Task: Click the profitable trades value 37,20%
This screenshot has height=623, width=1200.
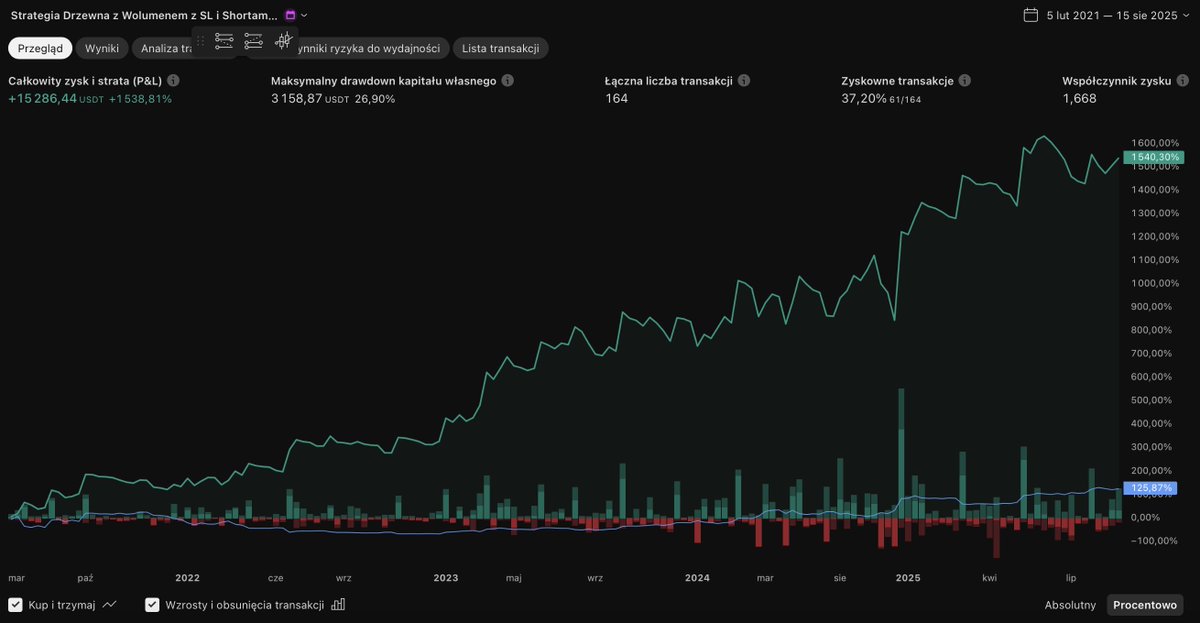Action: pos(864,99)
